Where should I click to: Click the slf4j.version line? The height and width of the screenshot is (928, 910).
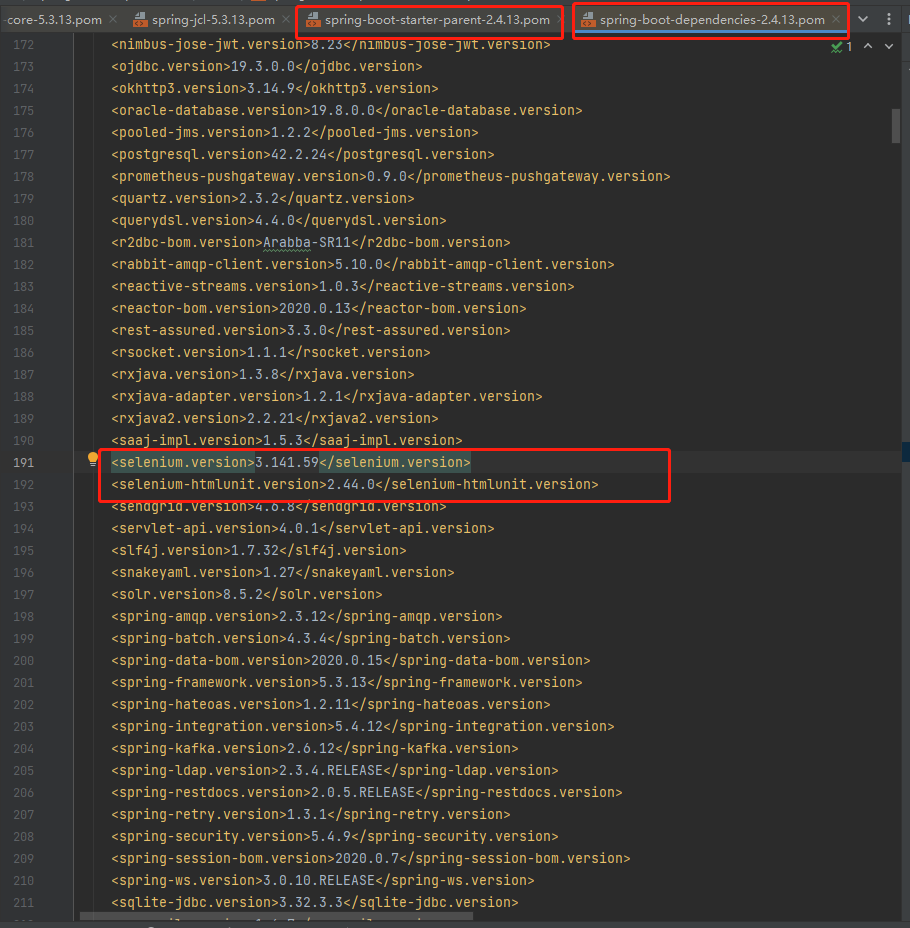259,550
